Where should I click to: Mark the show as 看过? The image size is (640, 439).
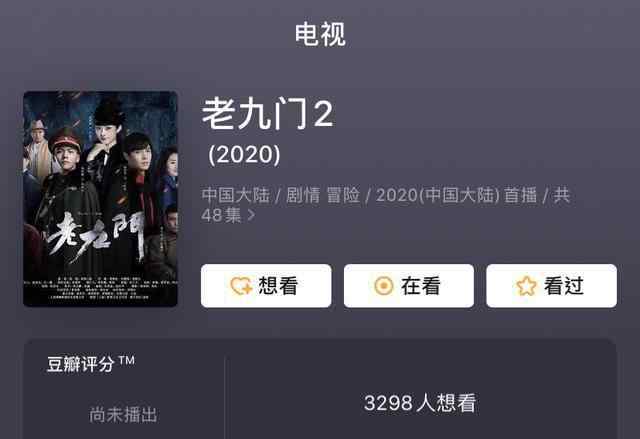551,286
